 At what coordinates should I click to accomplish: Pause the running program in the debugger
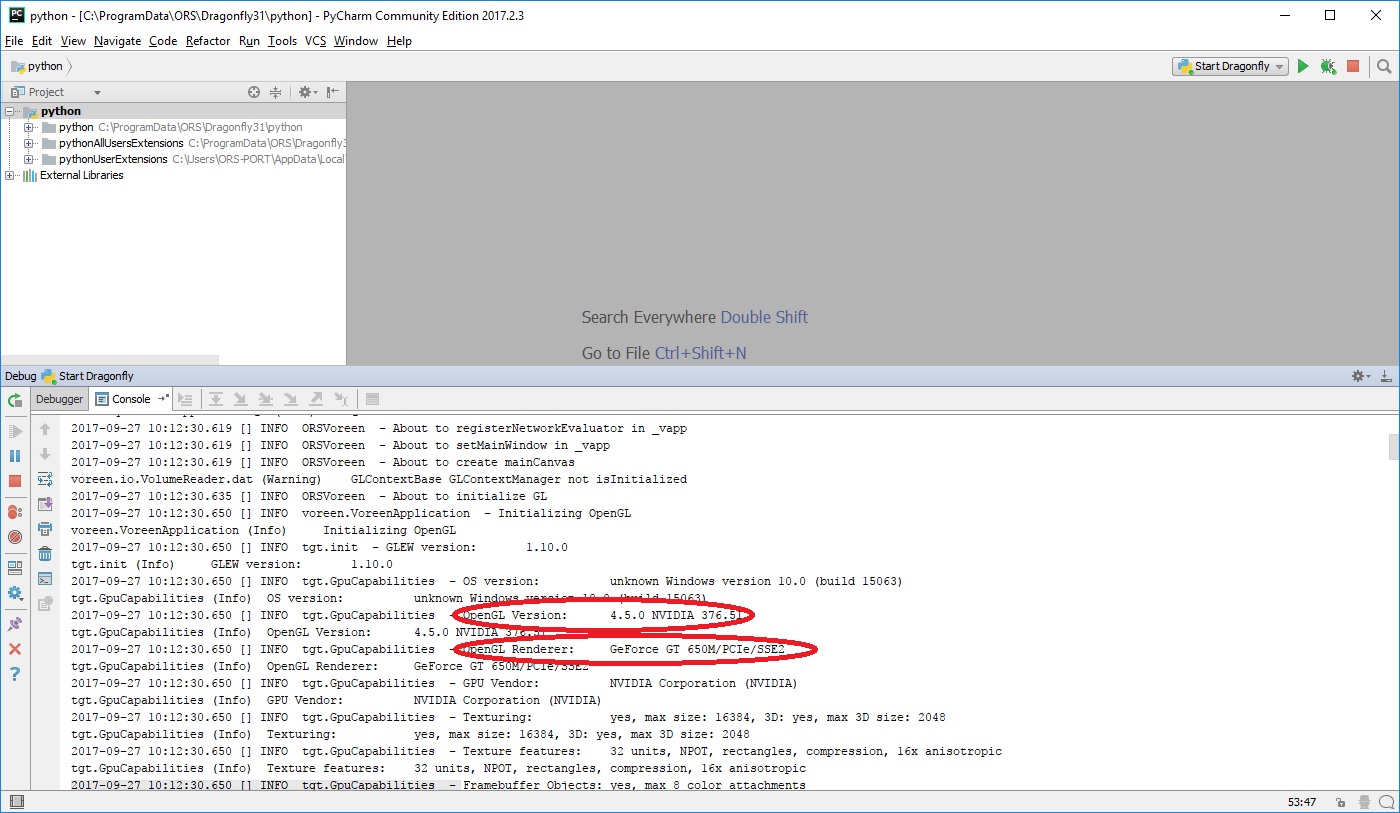coord(15,456)
